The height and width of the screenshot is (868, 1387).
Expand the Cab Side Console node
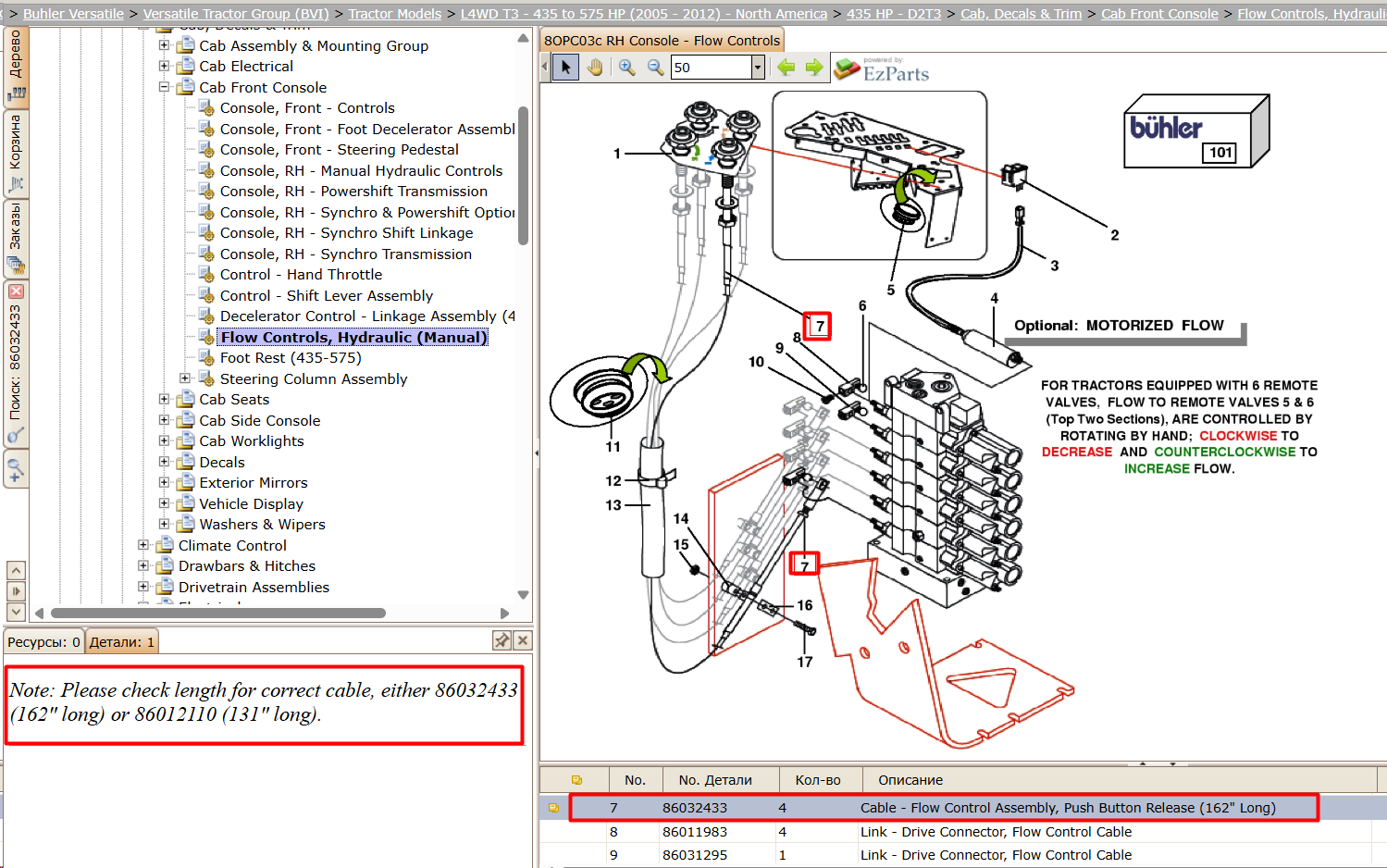(165, 420)
